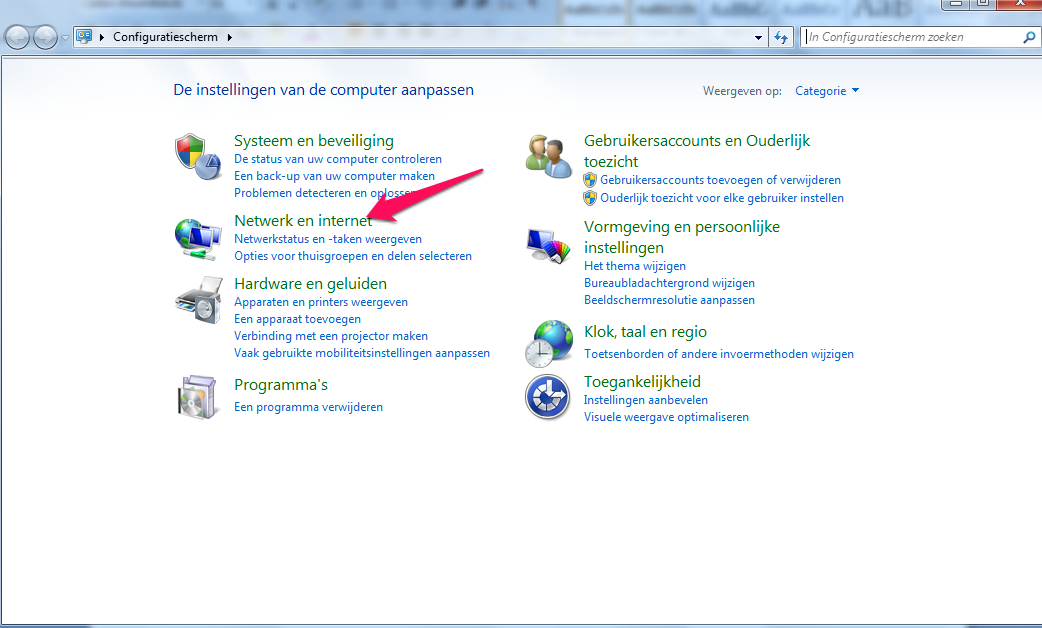Click Toetsenborden of andere invoermethoden wijzigen

pyautogui.click(x=718, y=354)
